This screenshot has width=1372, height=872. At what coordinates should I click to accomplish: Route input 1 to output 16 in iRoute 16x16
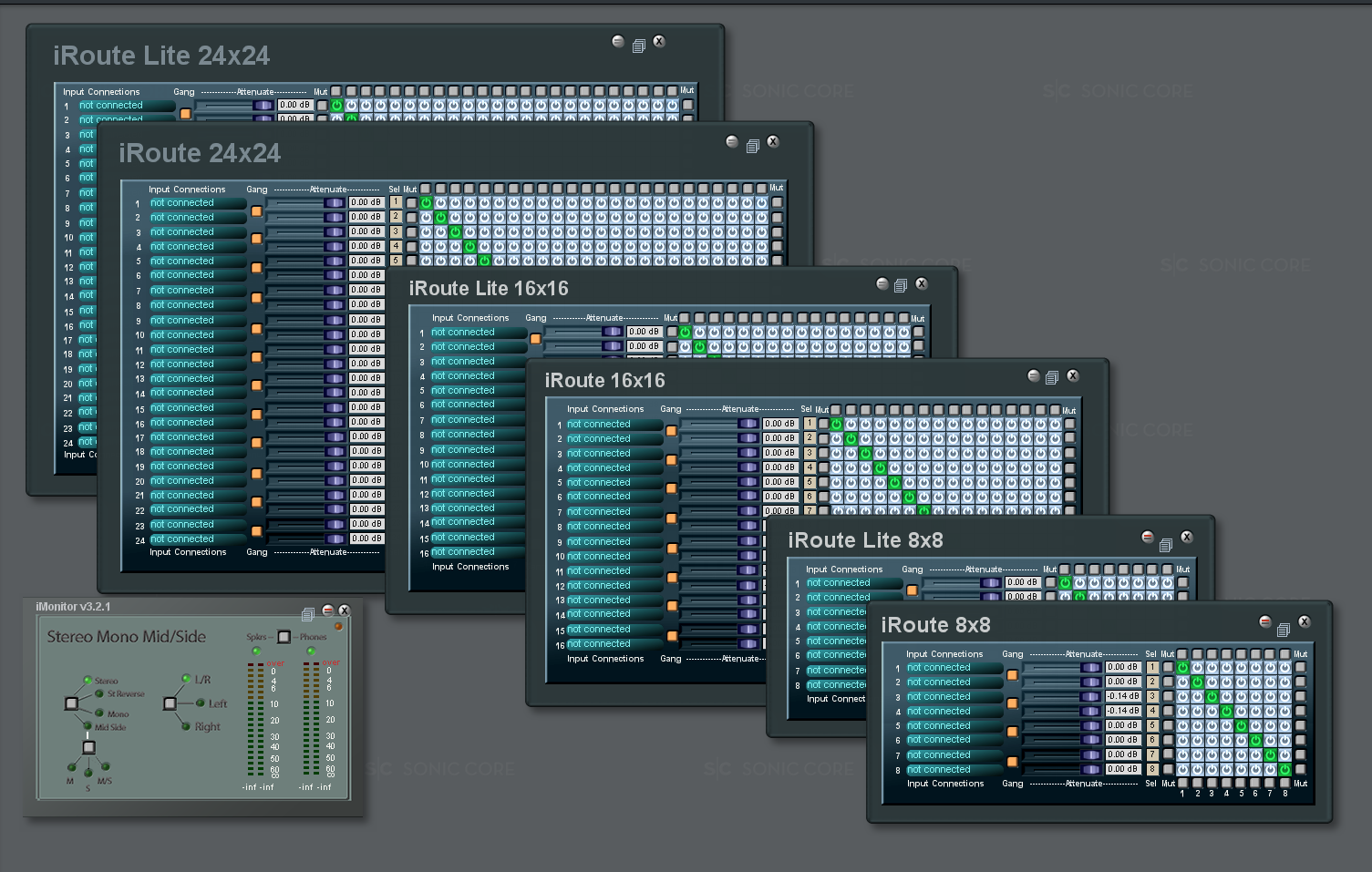coord(1055,424)
